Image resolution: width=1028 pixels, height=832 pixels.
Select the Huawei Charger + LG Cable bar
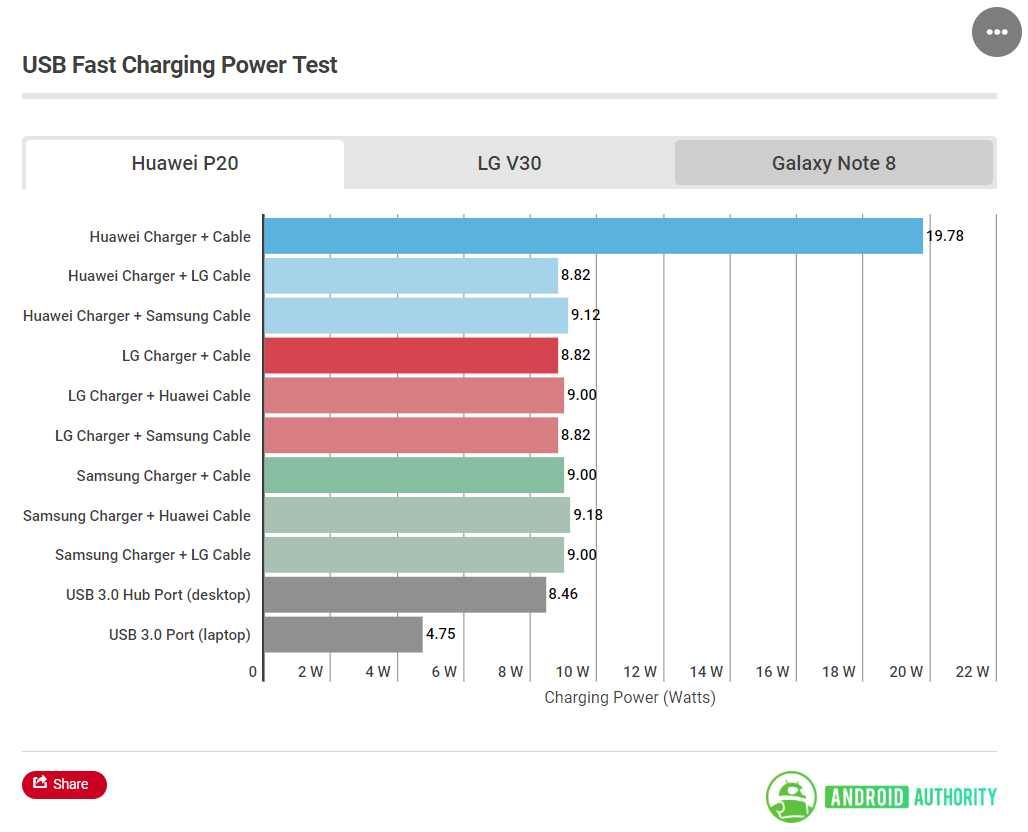(x=411, y=276)
